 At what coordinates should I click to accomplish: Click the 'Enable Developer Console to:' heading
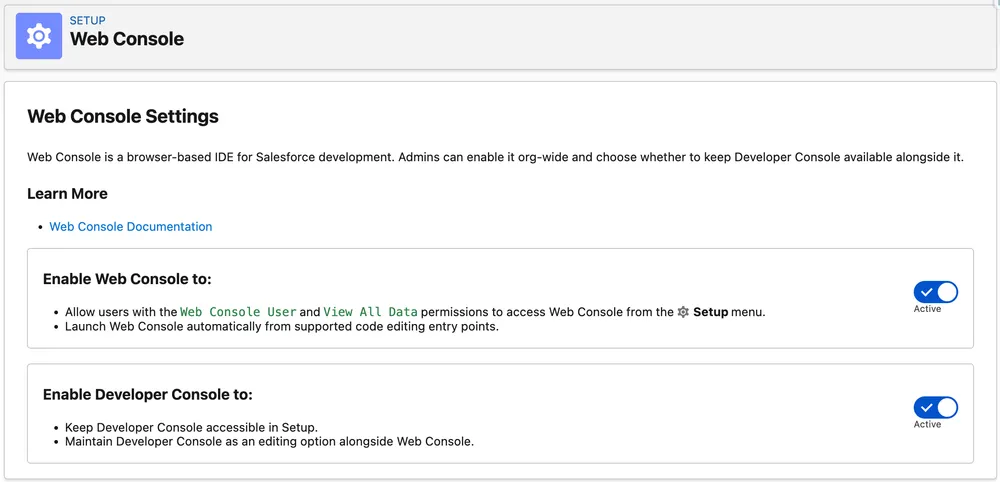[x=148, y=395]
